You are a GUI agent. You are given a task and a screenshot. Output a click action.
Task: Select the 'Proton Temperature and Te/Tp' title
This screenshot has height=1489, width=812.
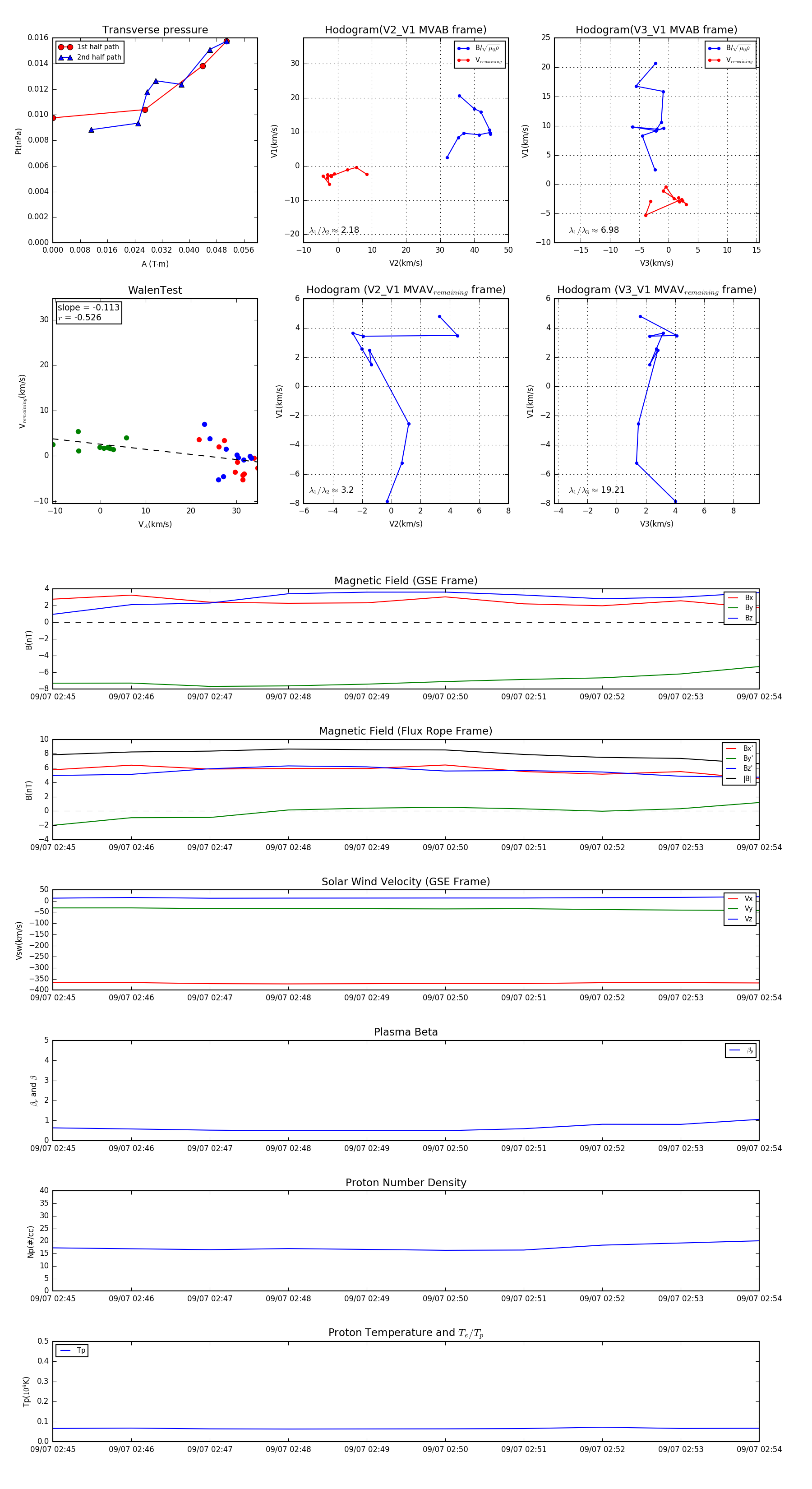(x=406, y=1333)
